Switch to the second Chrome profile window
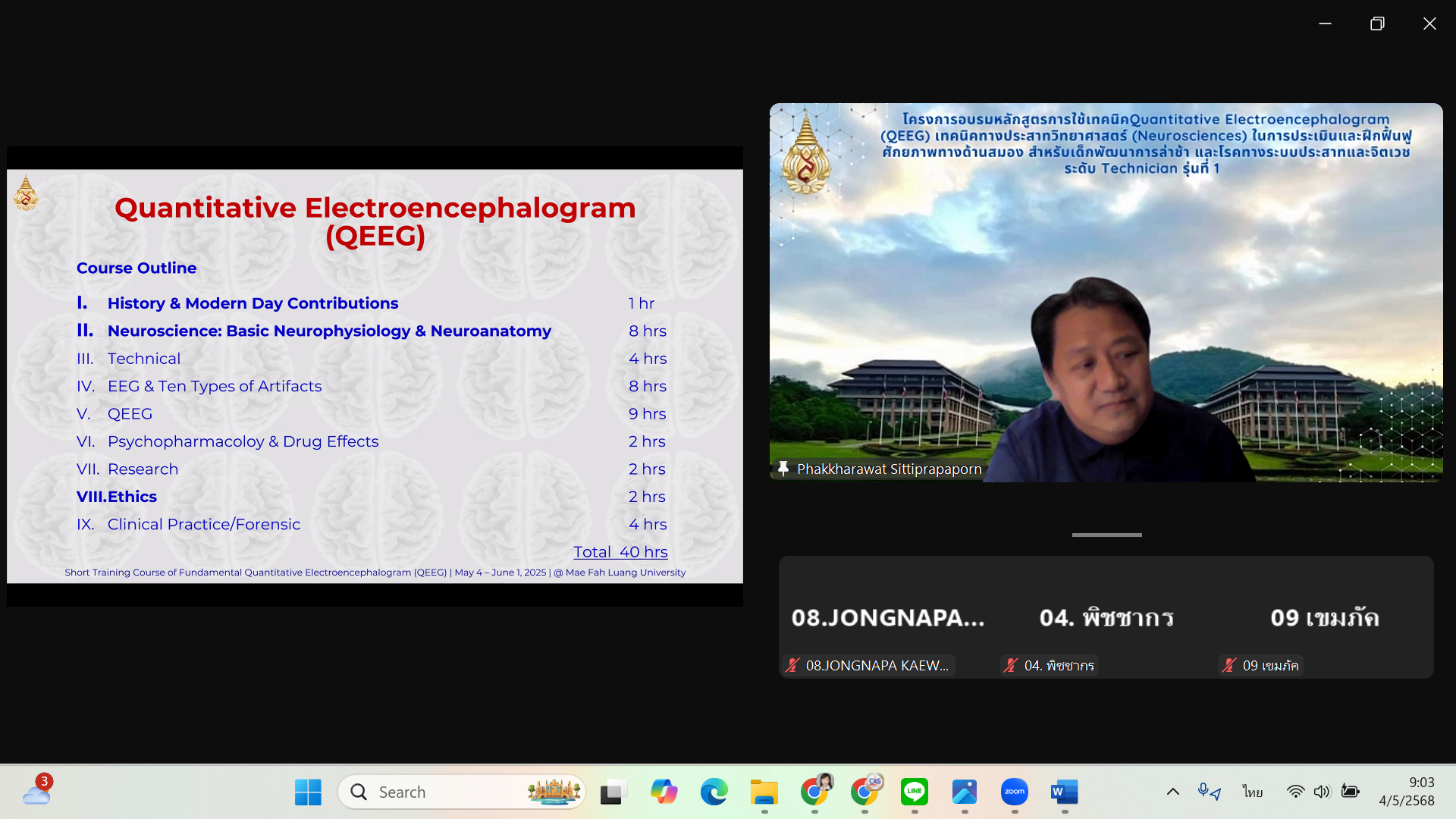 point(865,792)
